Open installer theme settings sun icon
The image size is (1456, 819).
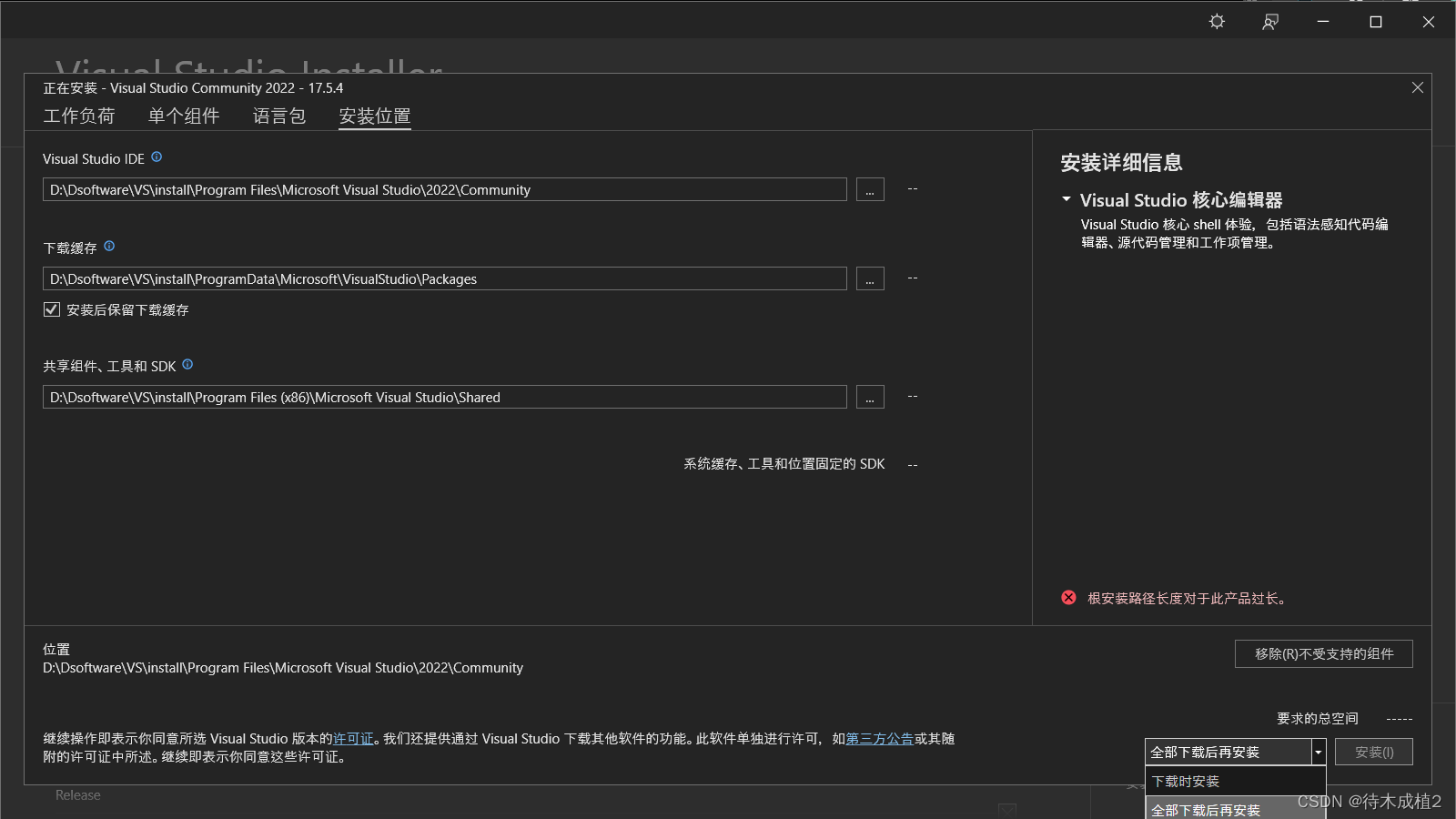click(x=1217, y=22)
